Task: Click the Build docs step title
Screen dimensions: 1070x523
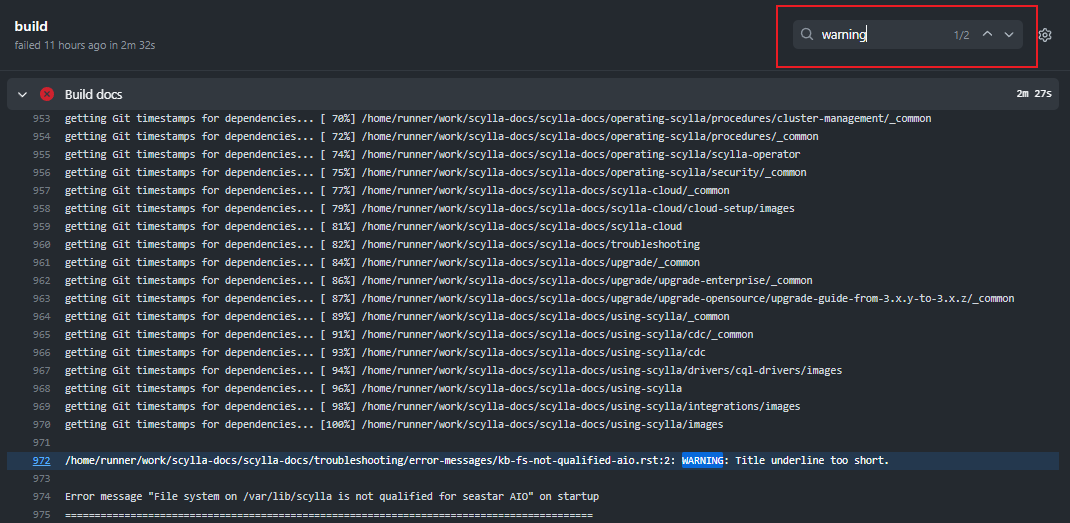Action: pos(93,94)
